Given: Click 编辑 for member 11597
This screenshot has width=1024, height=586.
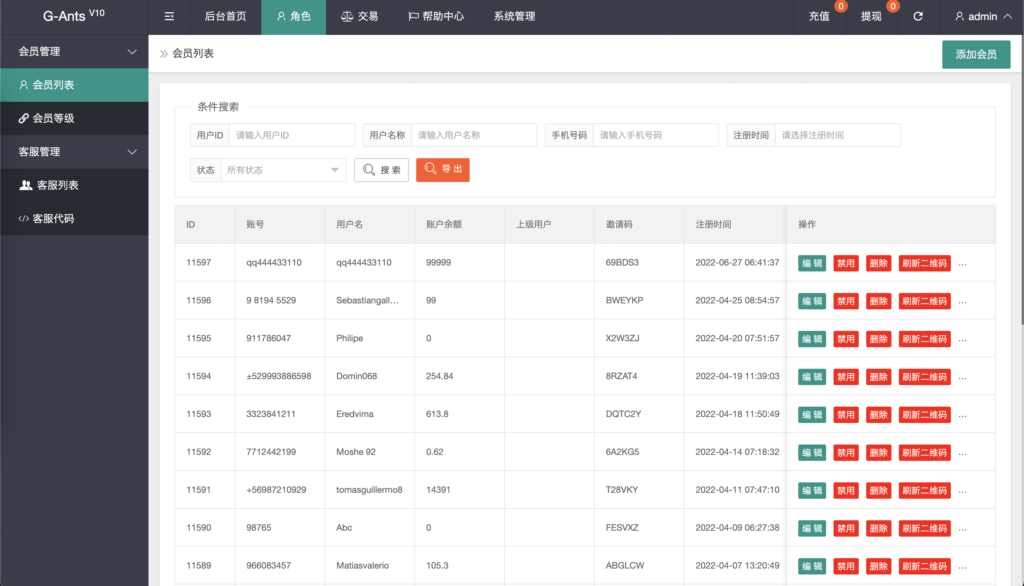Looking at the screenshot, I should 812,263.
